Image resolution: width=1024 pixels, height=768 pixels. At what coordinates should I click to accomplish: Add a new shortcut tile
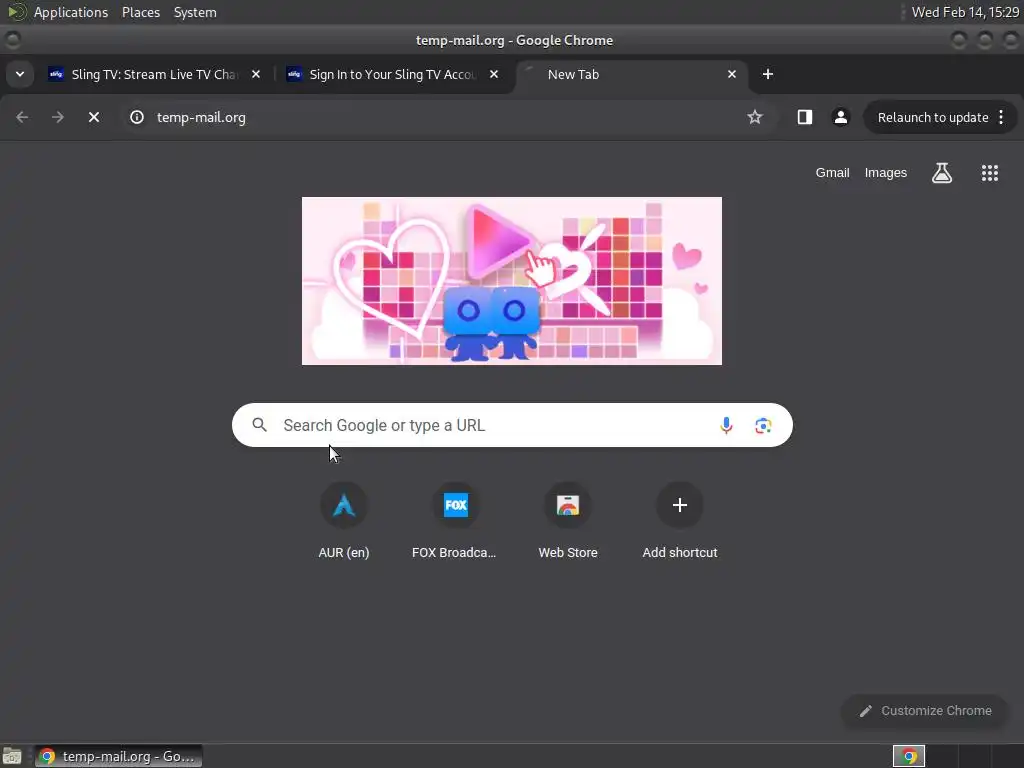coord(679,521)
